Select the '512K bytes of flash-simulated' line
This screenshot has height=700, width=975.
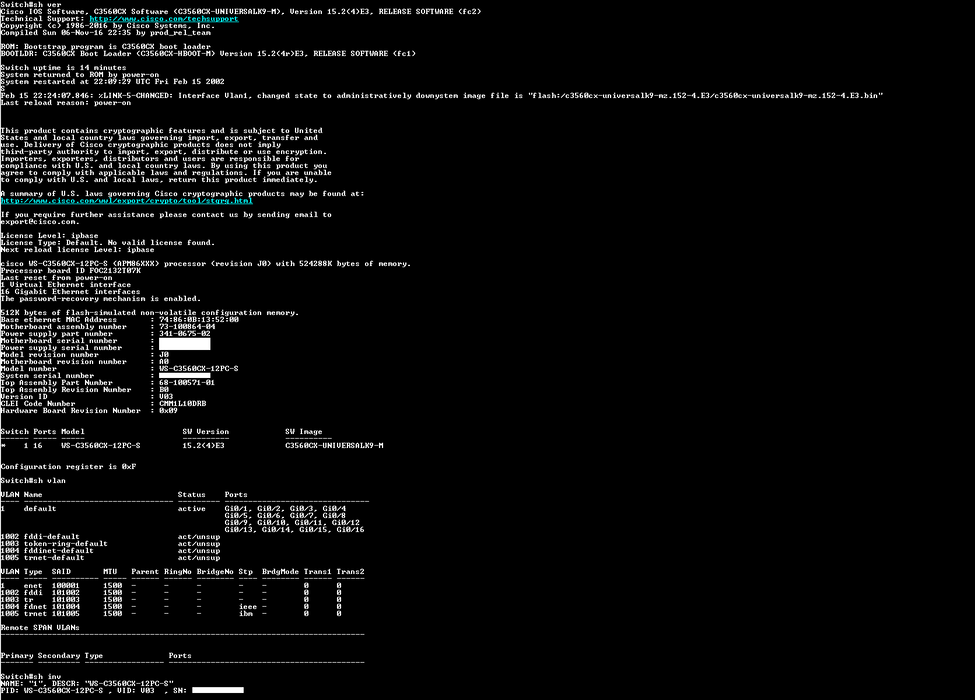(150, 313)
